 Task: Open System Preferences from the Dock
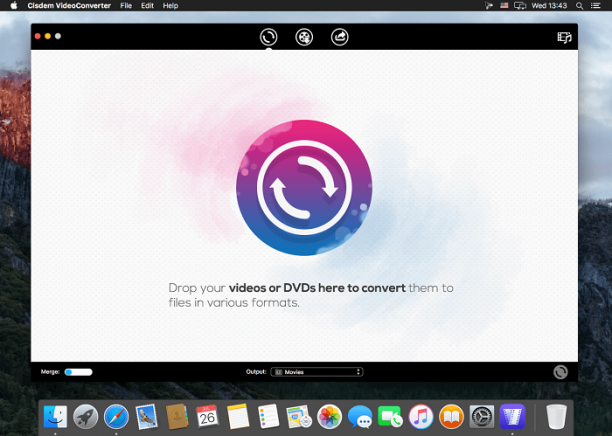[x=482, y=417]
